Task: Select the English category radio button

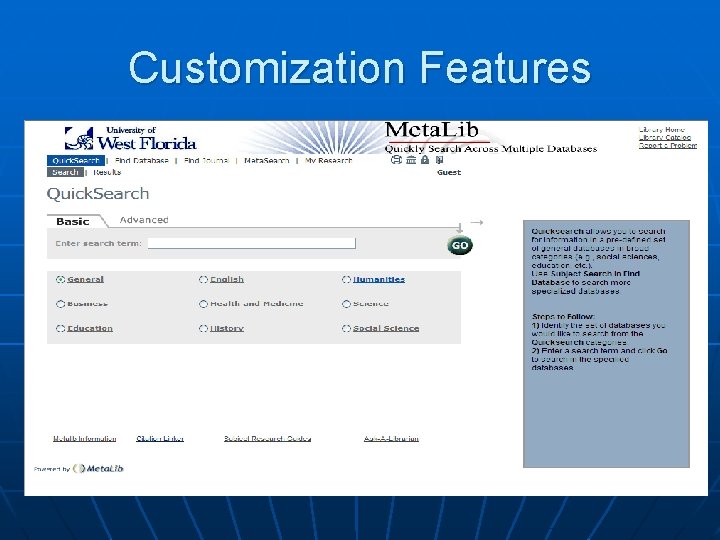Action: (203, 279)
